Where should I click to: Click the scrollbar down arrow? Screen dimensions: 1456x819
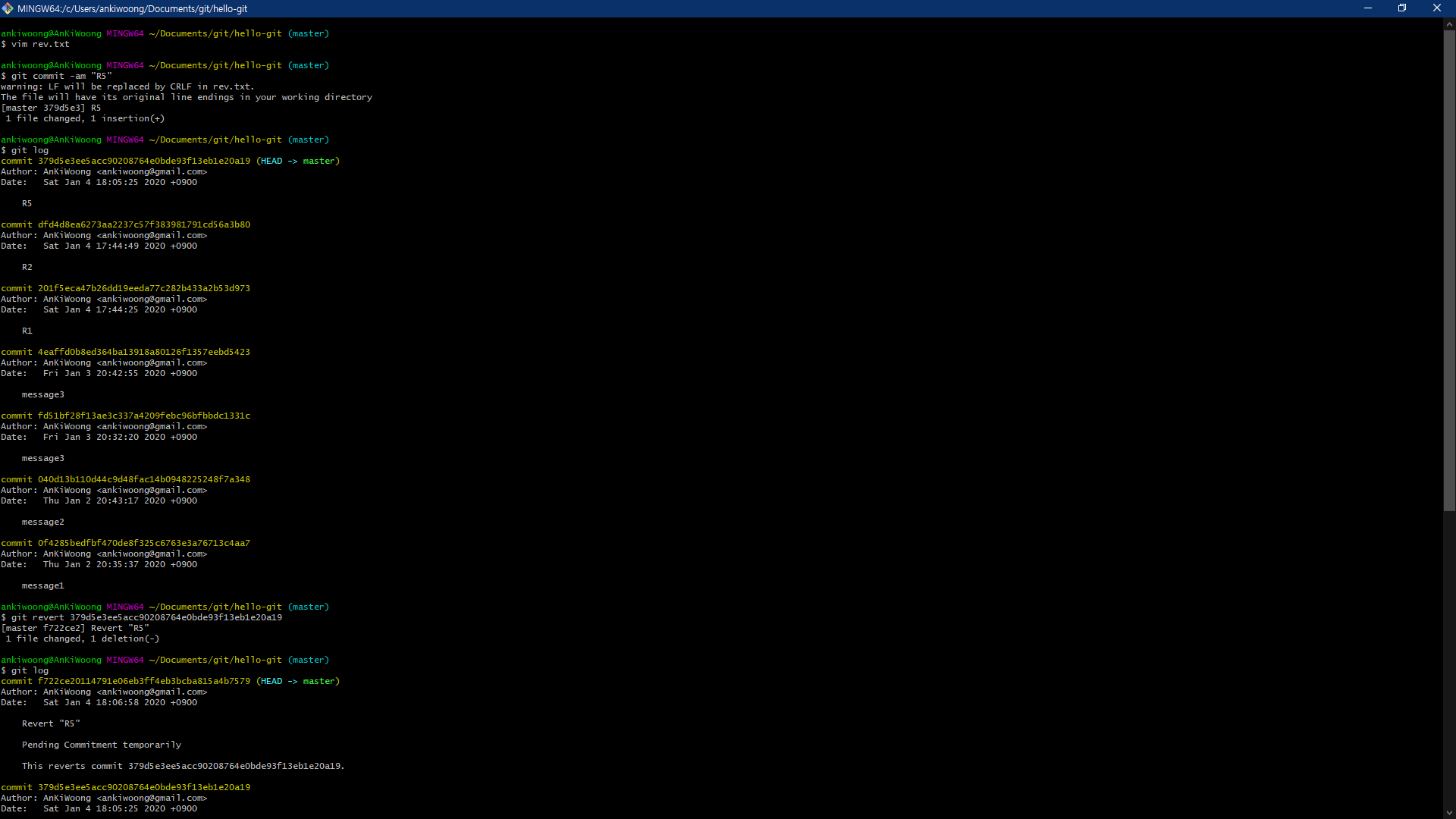click(x=1449, y=812)
